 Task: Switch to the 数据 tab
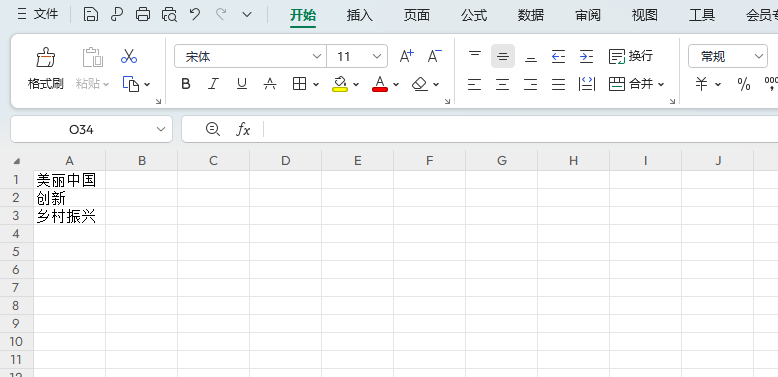[531, 15]
